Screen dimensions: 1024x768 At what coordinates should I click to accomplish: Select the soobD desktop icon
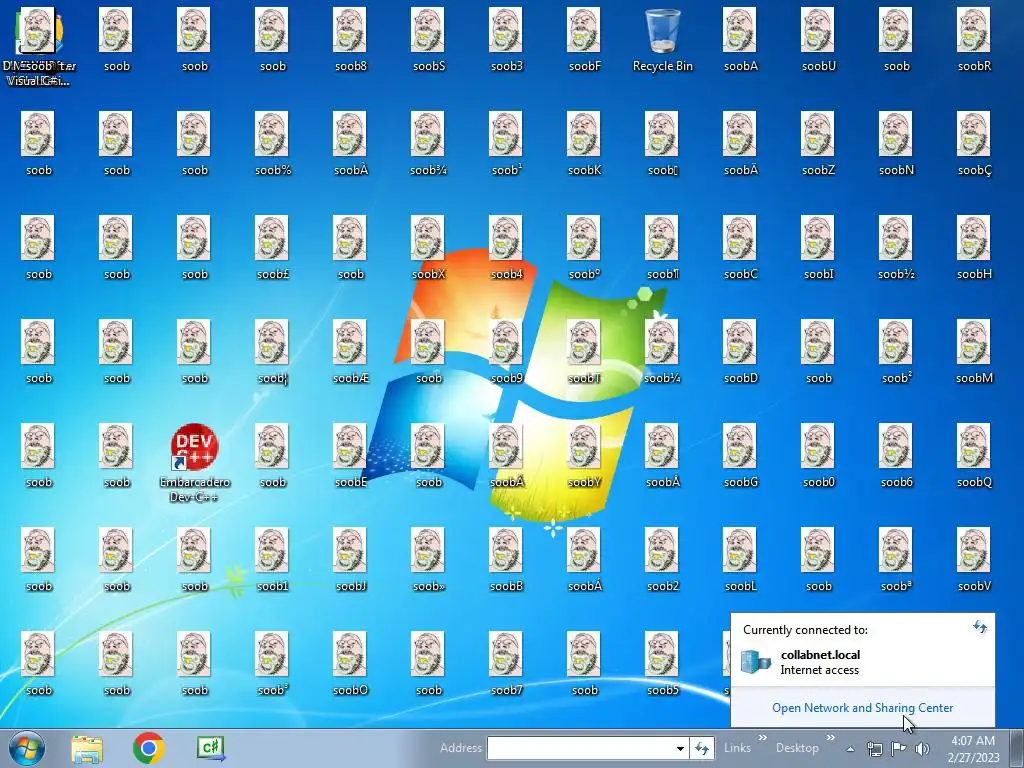[x=741, y=352]
